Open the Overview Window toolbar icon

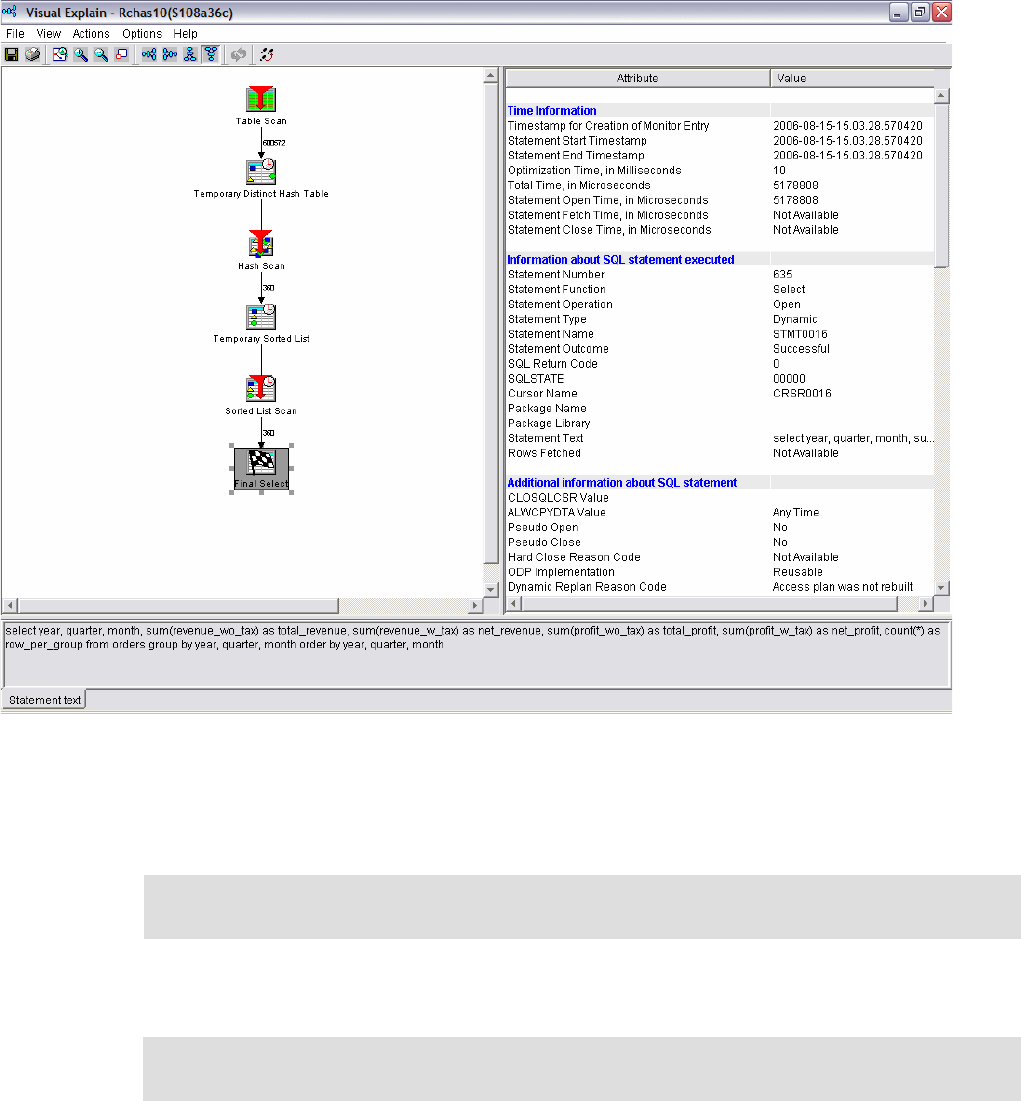[x=119, y=54]
